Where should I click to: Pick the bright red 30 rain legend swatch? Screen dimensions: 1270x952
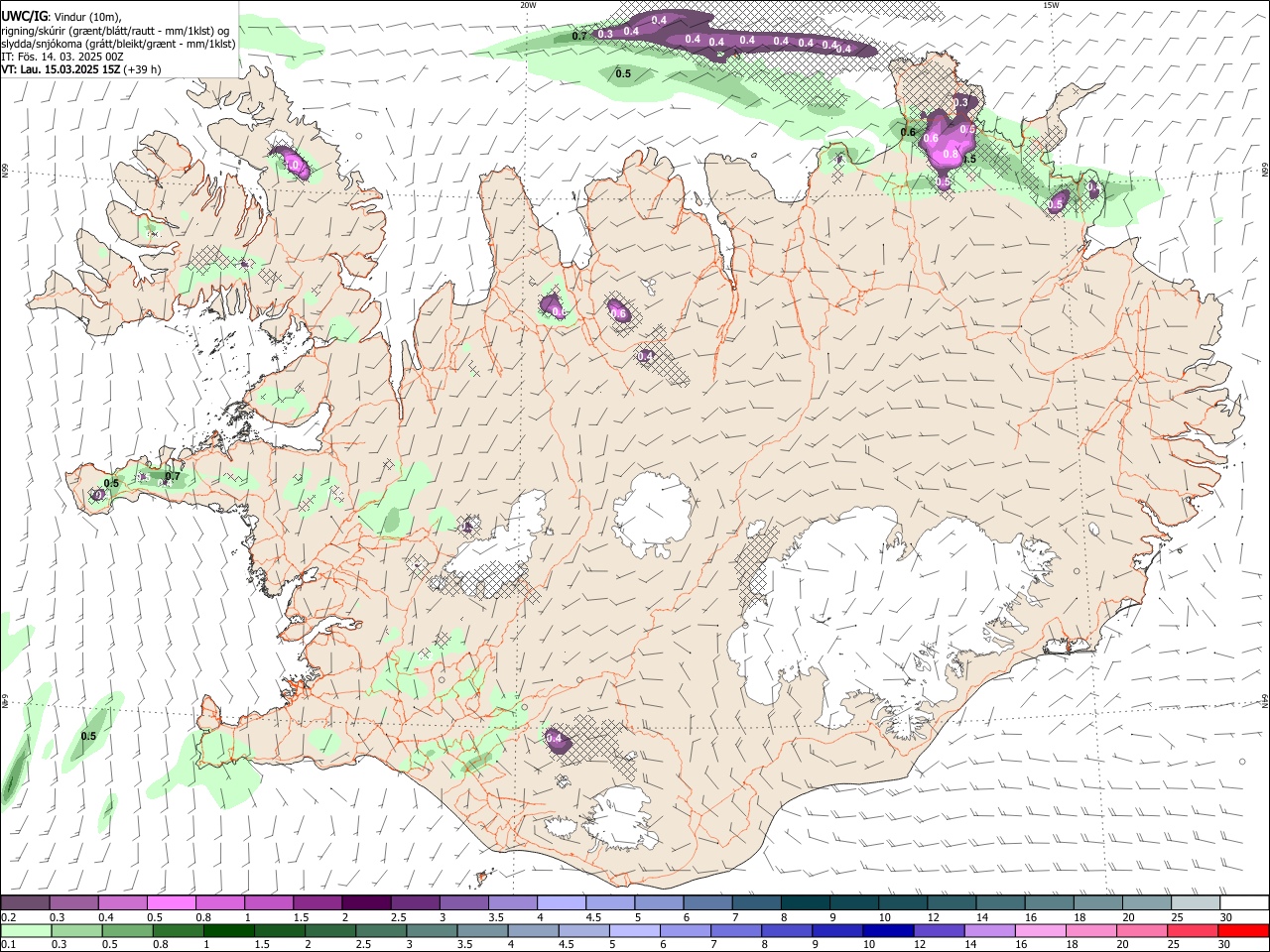(x=1244, y=931)
